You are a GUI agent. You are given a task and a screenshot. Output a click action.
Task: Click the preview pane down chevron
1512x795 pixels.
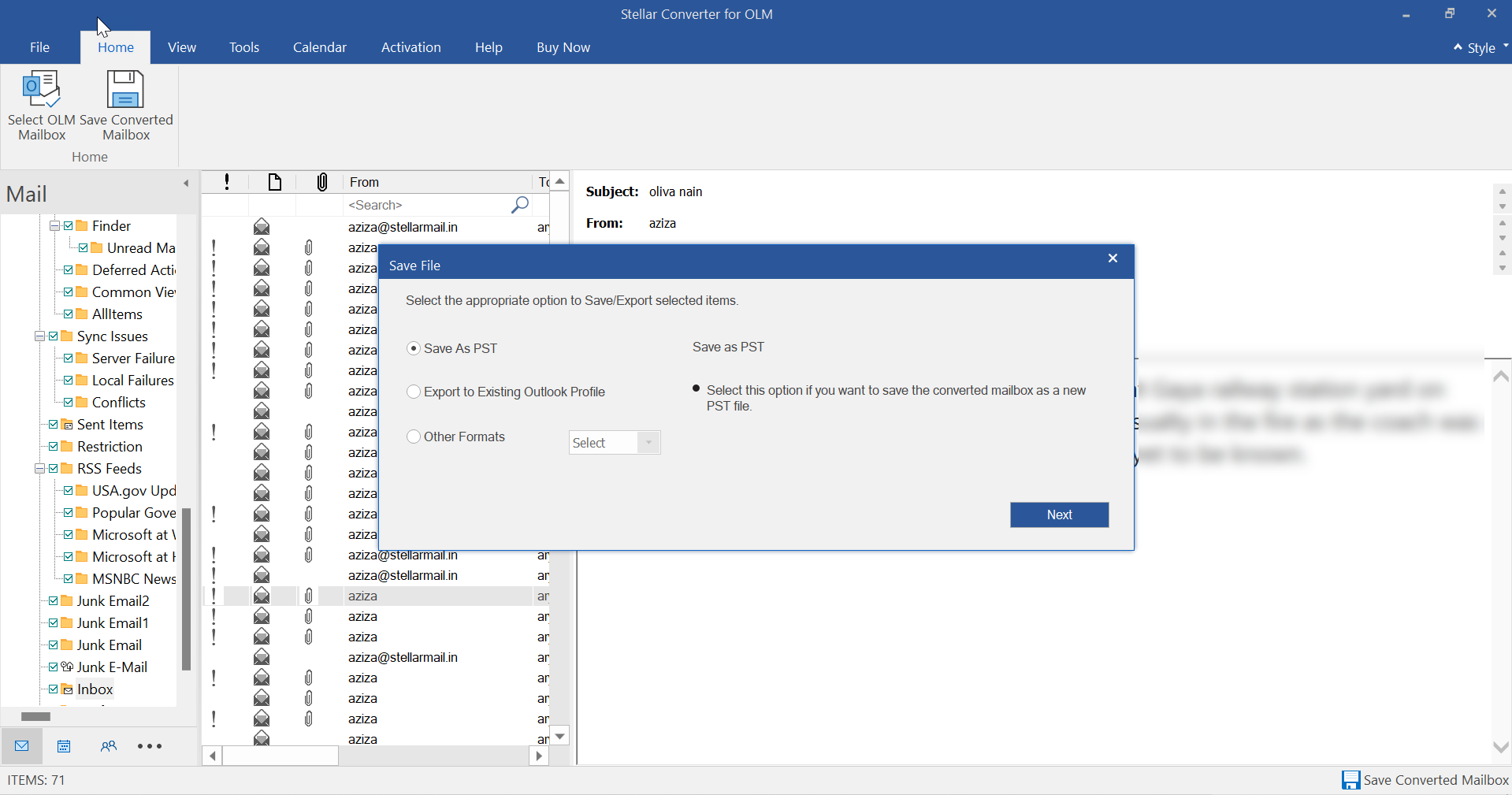point(1501,747)
